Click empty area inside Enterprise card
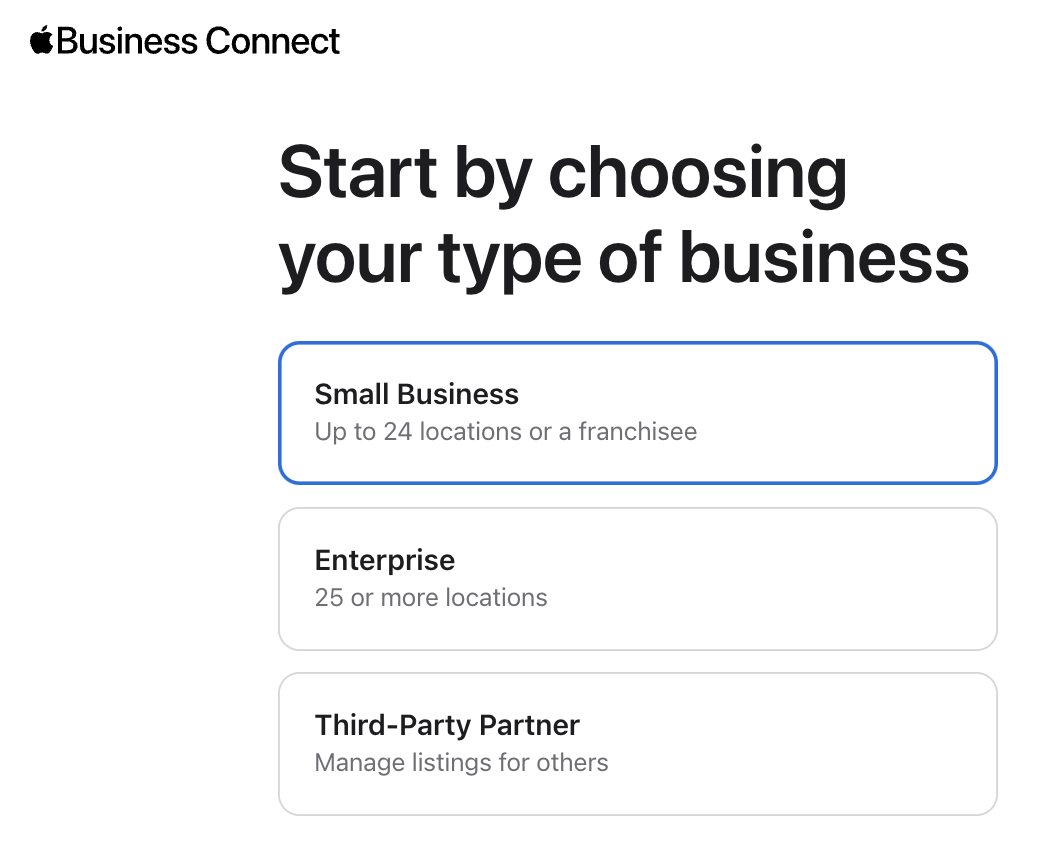Image resolution: width=1058 pixels, height=864 pixels. (776, 579)
